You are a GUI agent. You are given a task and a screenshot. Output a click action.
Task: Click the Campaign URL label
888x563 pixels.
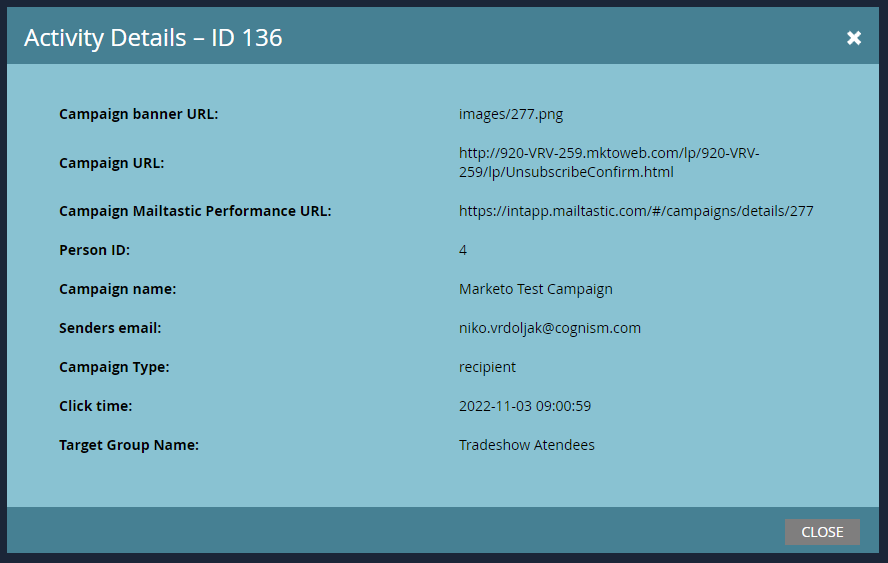point(112,163)
